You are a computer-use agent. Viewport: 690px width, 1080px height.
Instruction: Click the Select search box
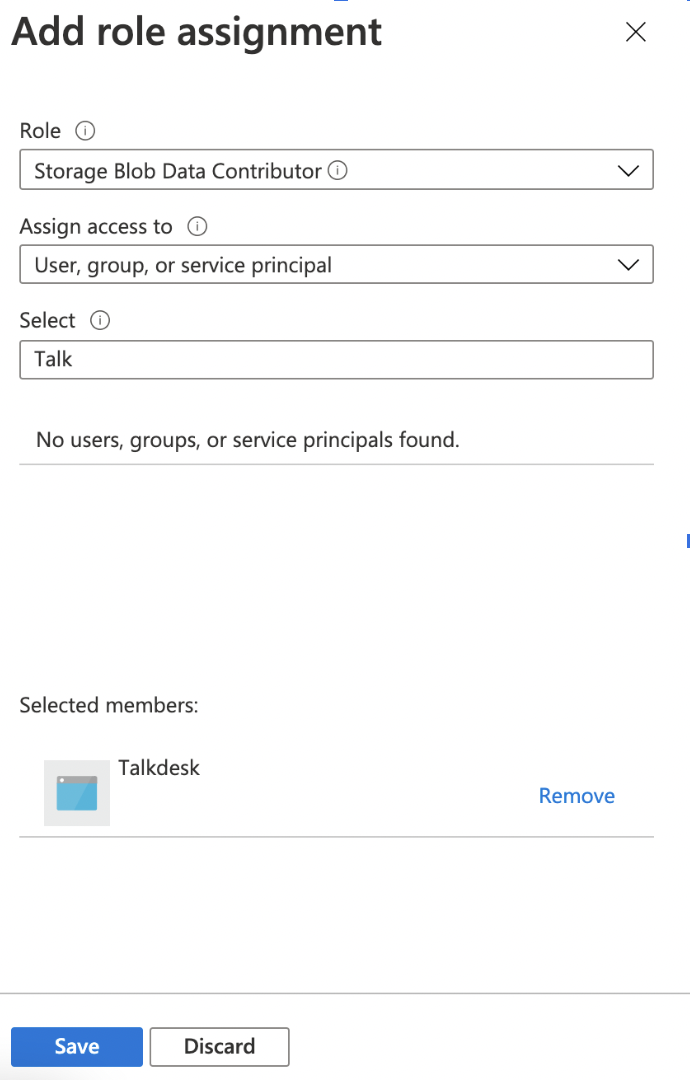point(336,359)
